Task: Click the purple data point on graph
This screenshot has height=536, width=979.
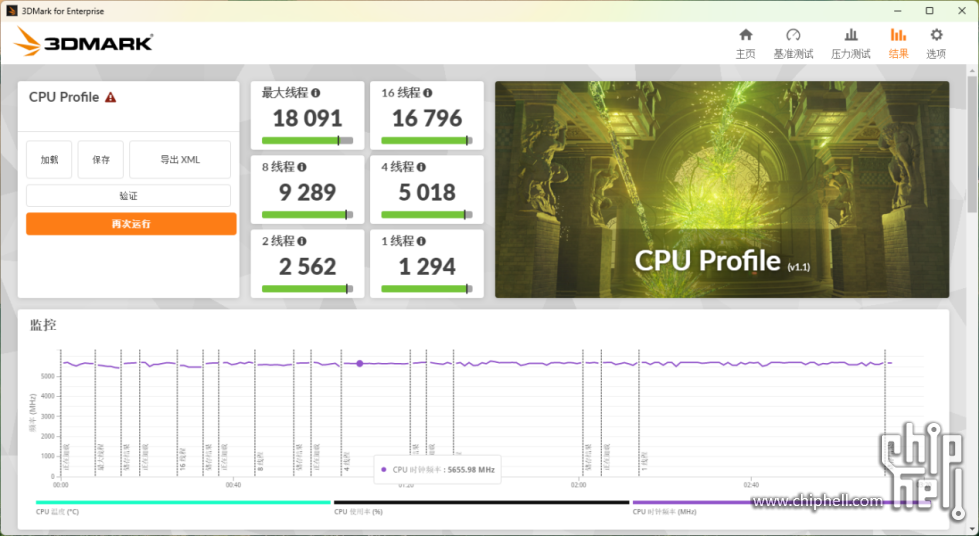Action: [360, 363]
